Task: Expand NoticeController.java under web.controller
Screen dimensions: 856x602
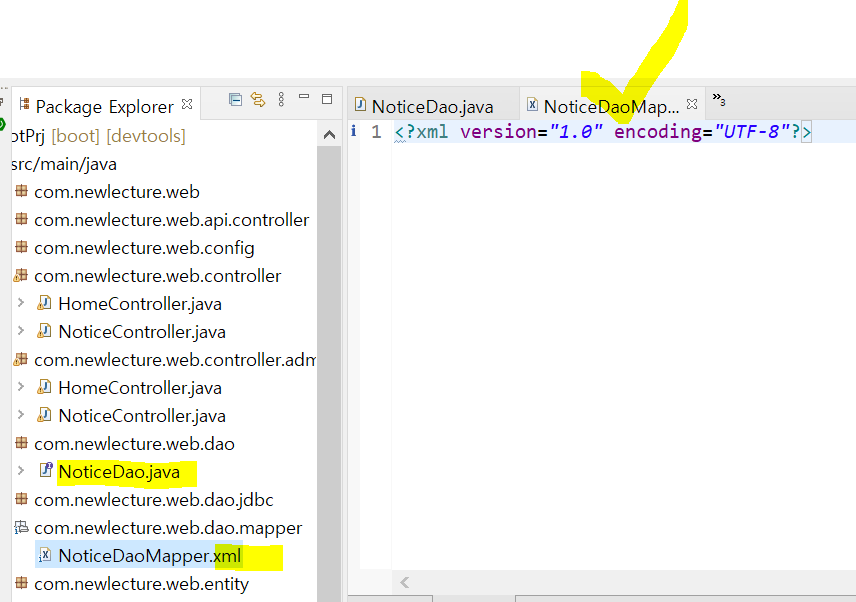Action: coord(21,330)
